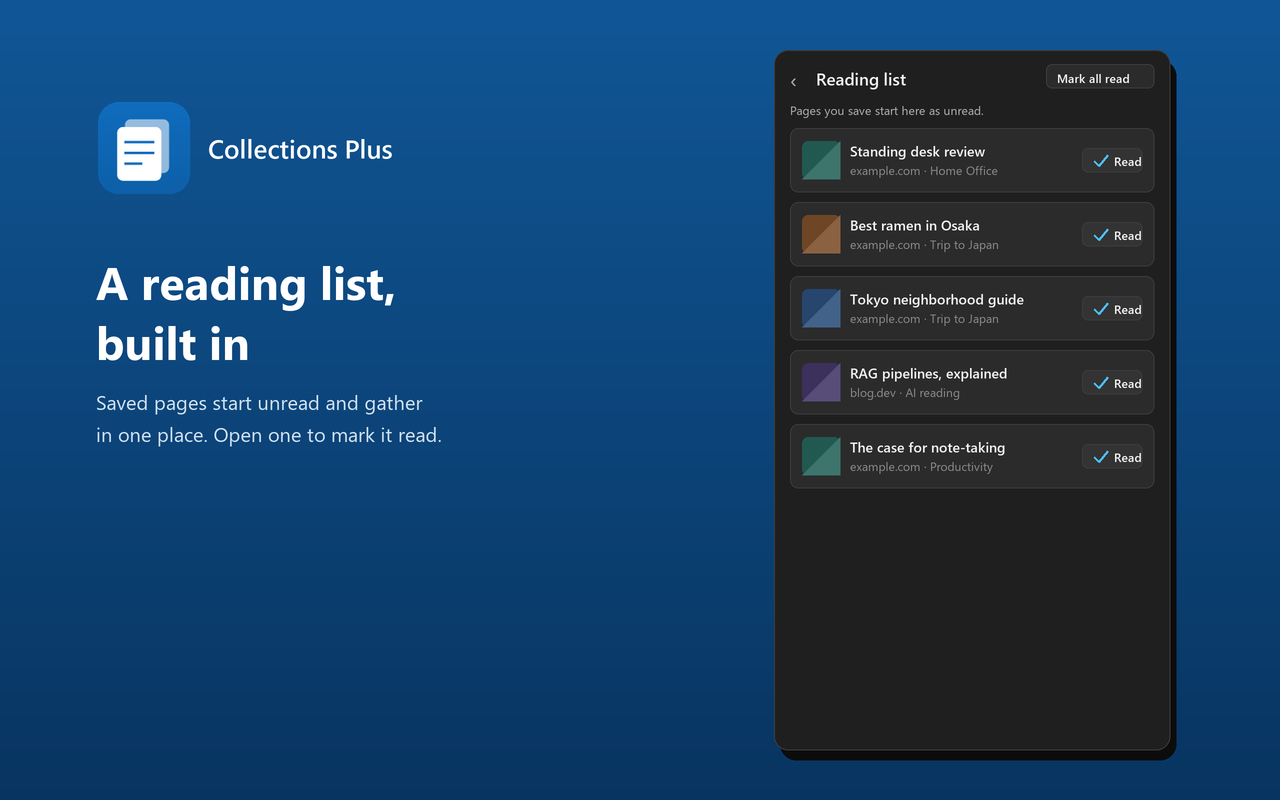
Task: Click the Tokyo neighborhood guide thumbnail
Action: pyautogui.click(x=821, y=308)
